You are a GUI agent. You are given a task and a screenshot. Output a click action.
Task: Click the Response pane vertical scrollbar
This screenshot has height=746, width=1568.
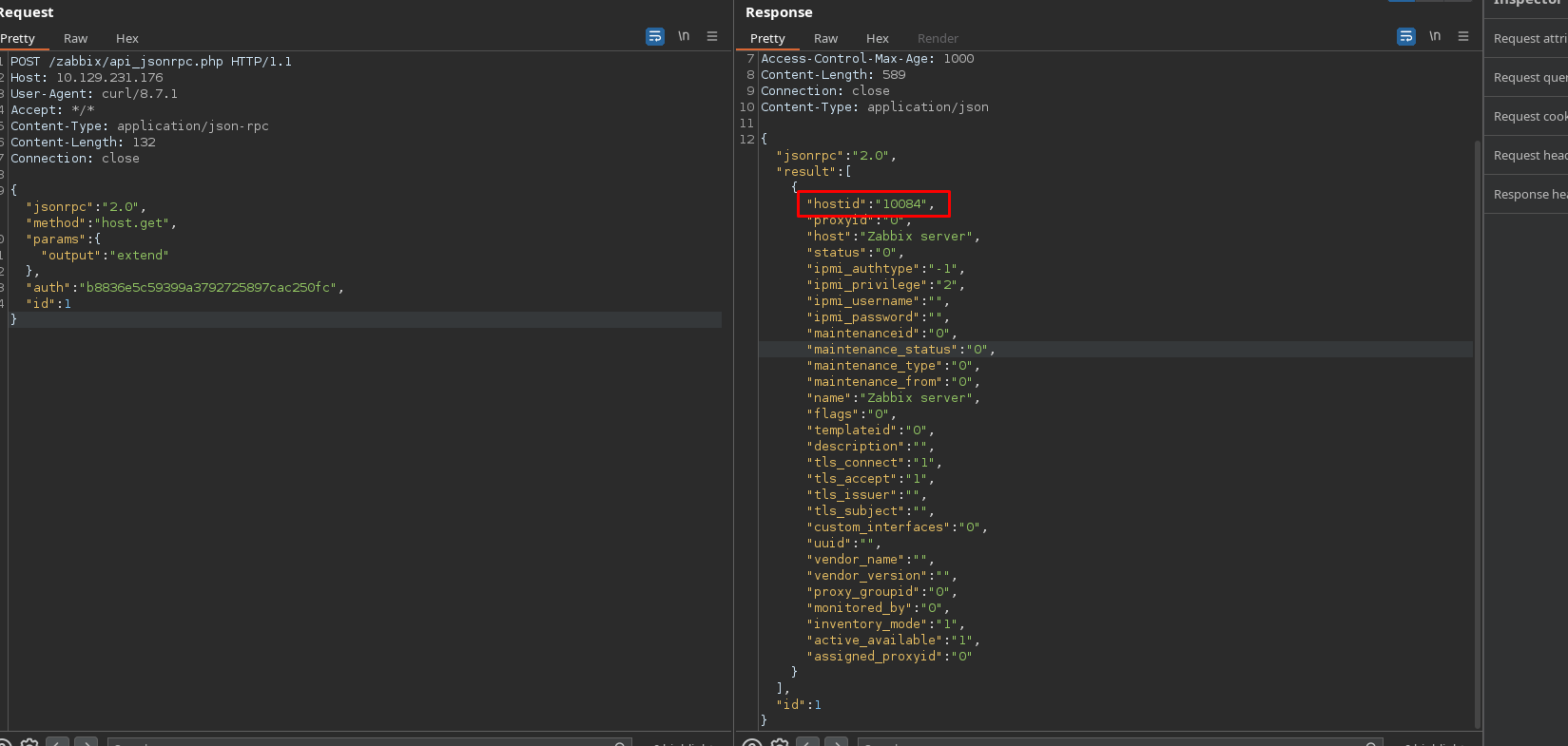click(x=1477, y=432)
